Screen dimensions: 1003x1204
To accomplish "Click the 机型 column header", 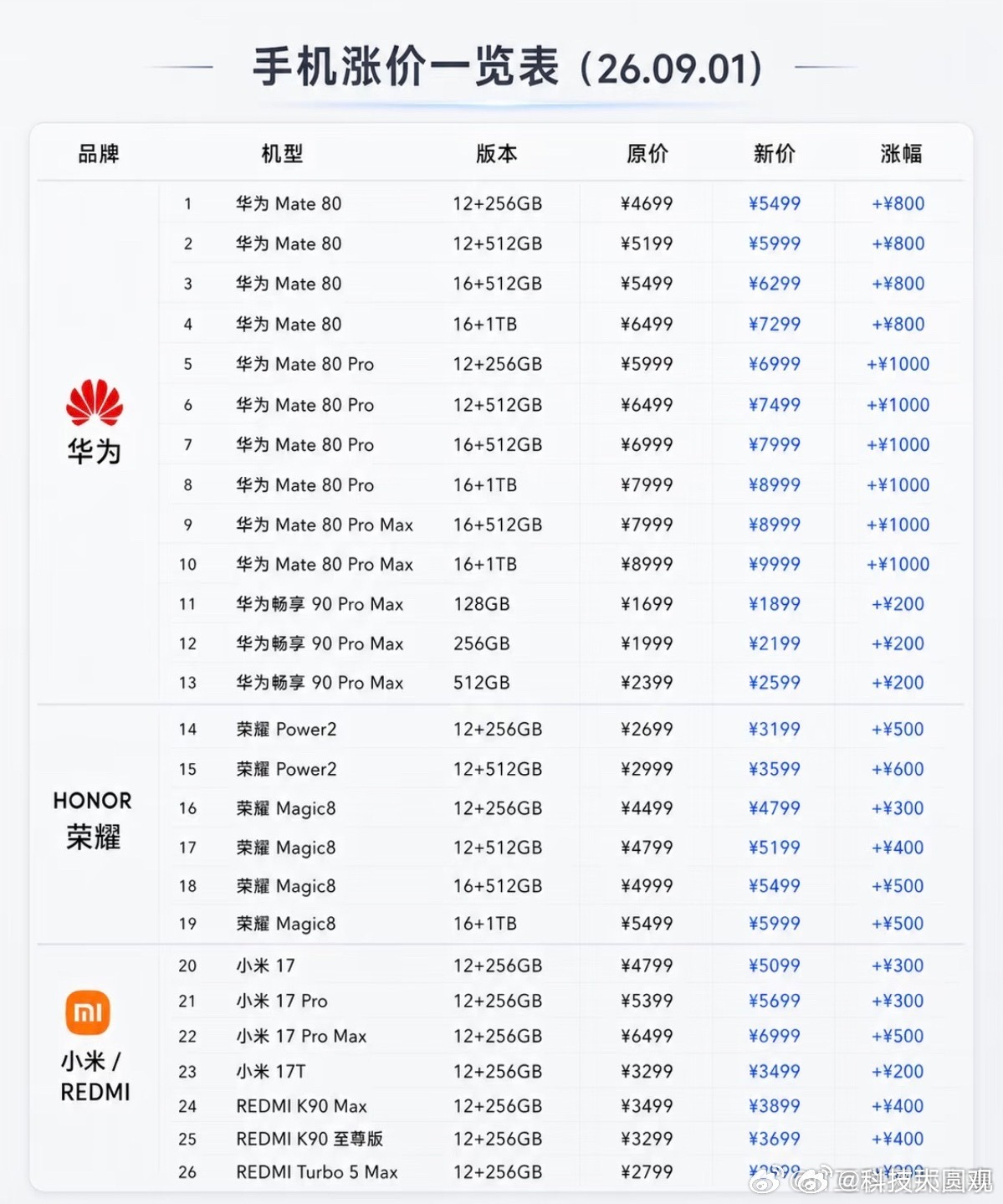I will [x=282, y=154].
